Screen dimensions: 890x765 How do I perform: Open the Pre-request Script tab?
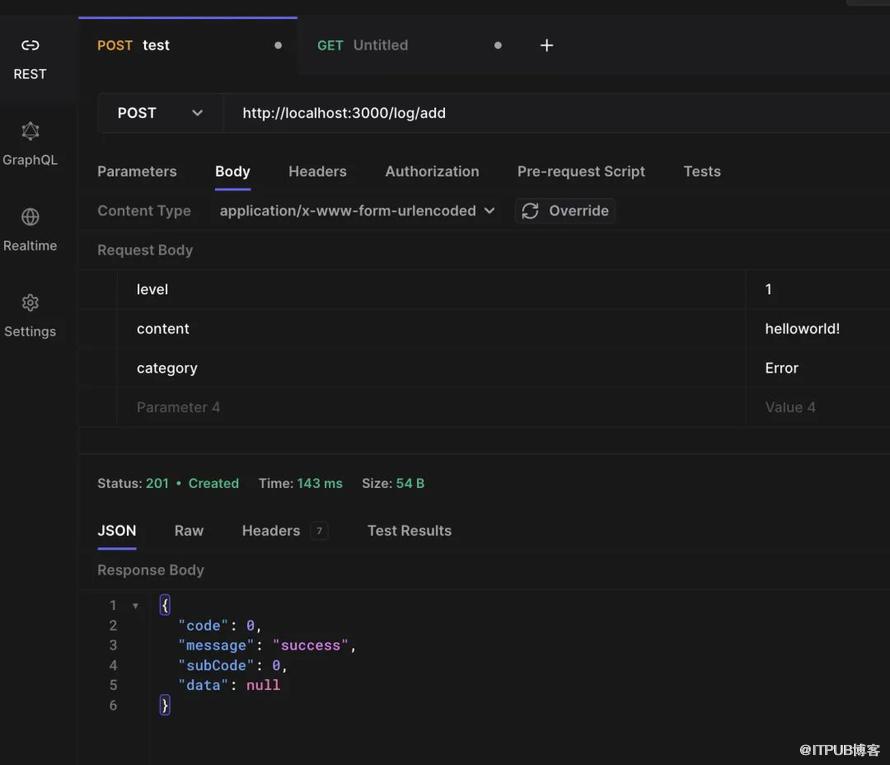tap(581, 171)
